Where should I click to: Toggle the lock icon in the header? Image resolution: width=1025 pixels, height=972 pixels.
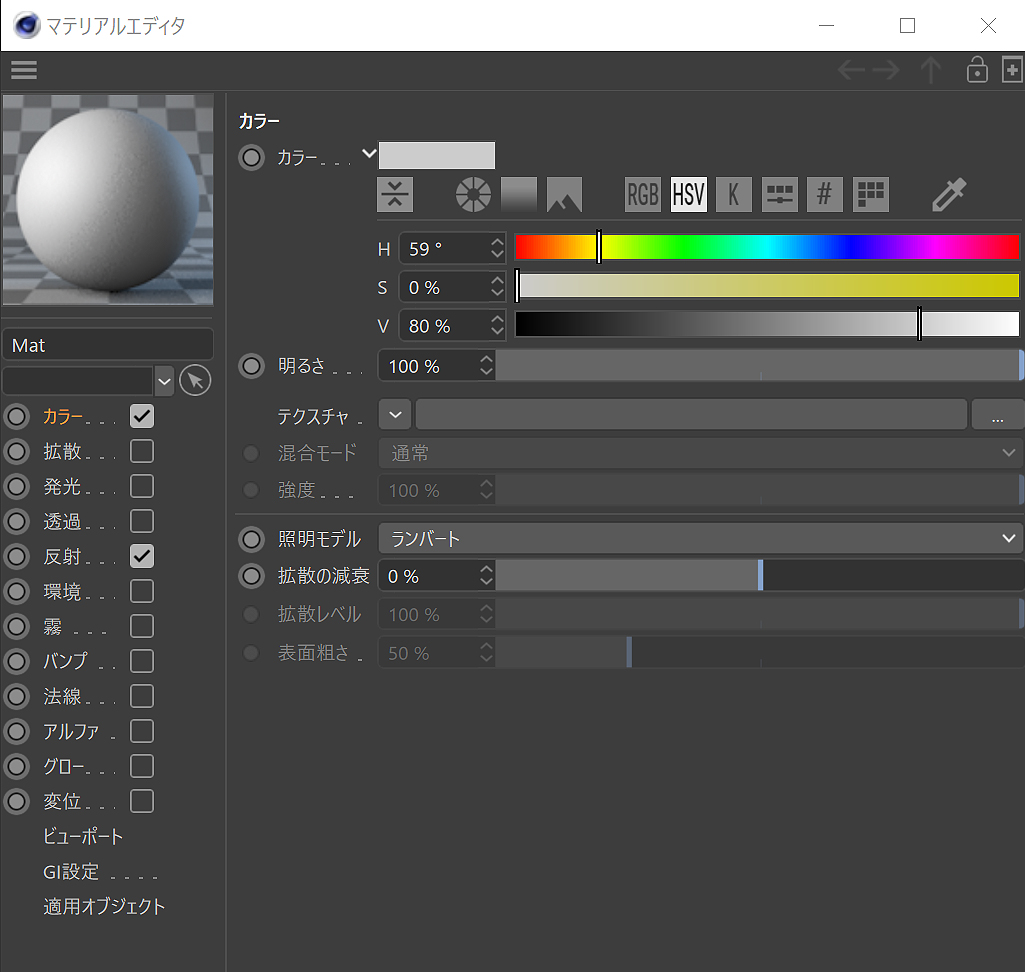[976, 70]
